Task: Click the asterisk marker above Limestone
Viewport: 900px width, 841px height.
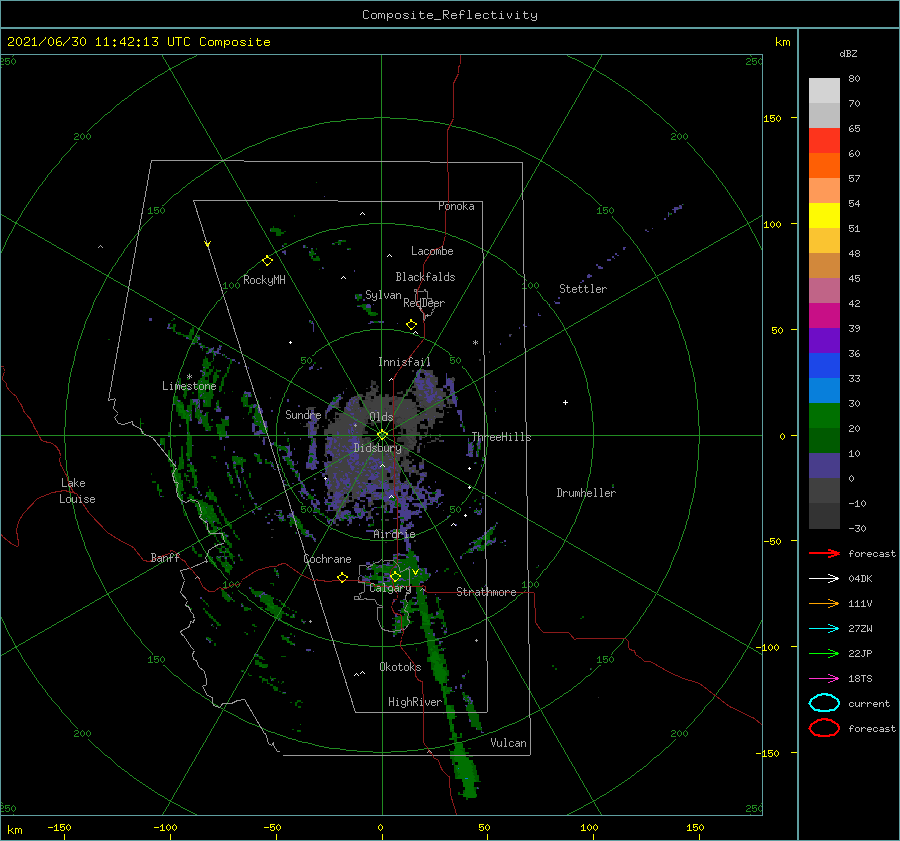Action: [189, 377]
